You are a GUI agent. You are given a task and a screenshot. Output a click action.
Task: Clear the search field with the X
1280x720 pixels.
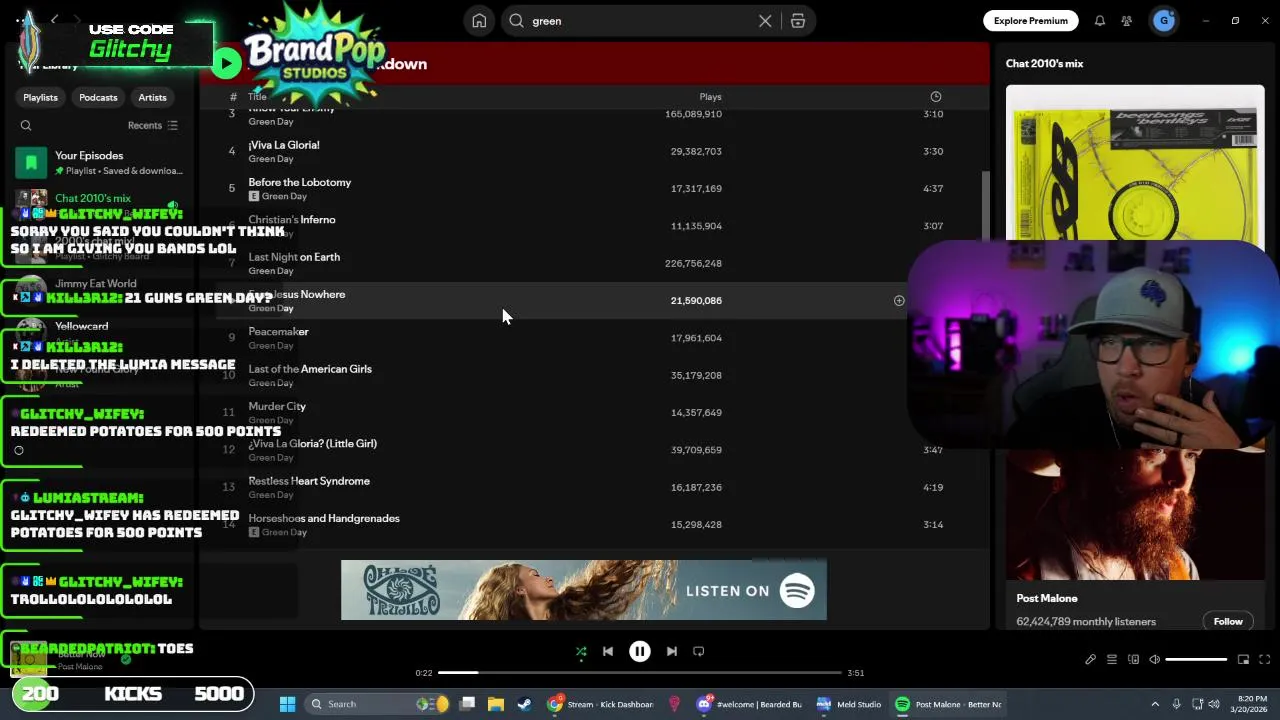click(765, 21)
